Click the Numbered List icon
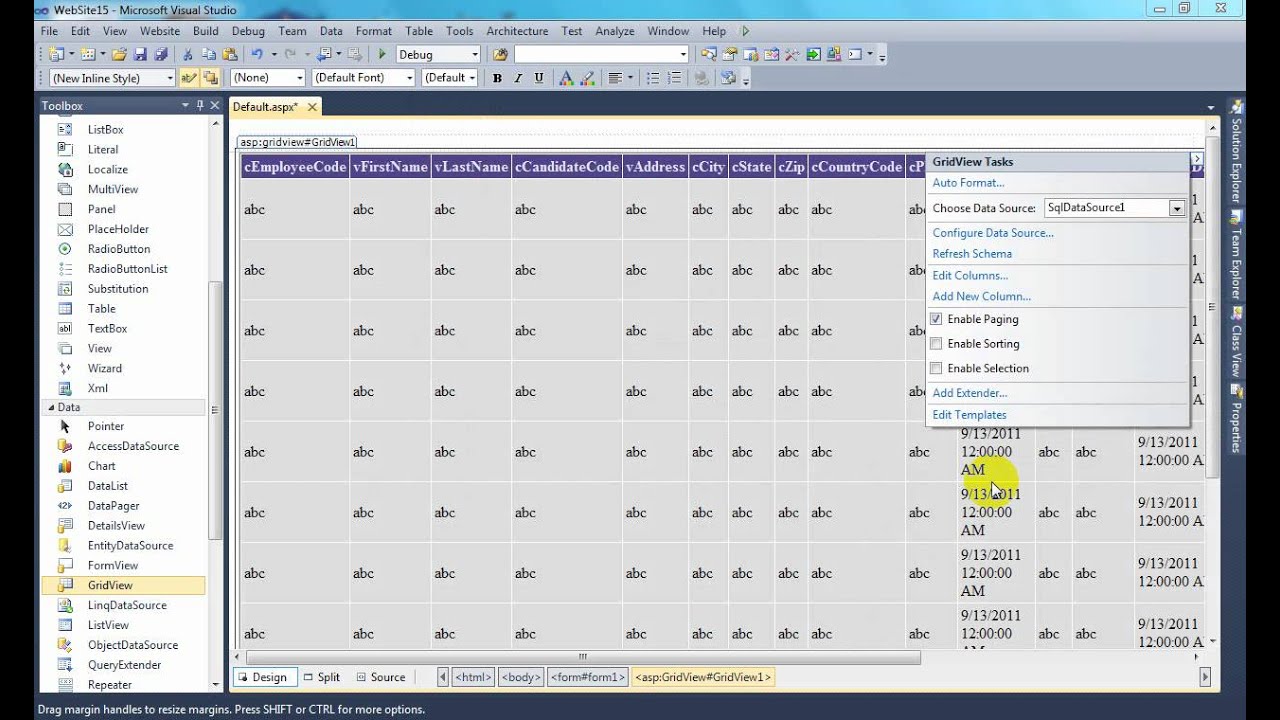The width and height of the screenshot is (1280, 720). (674, 78)
